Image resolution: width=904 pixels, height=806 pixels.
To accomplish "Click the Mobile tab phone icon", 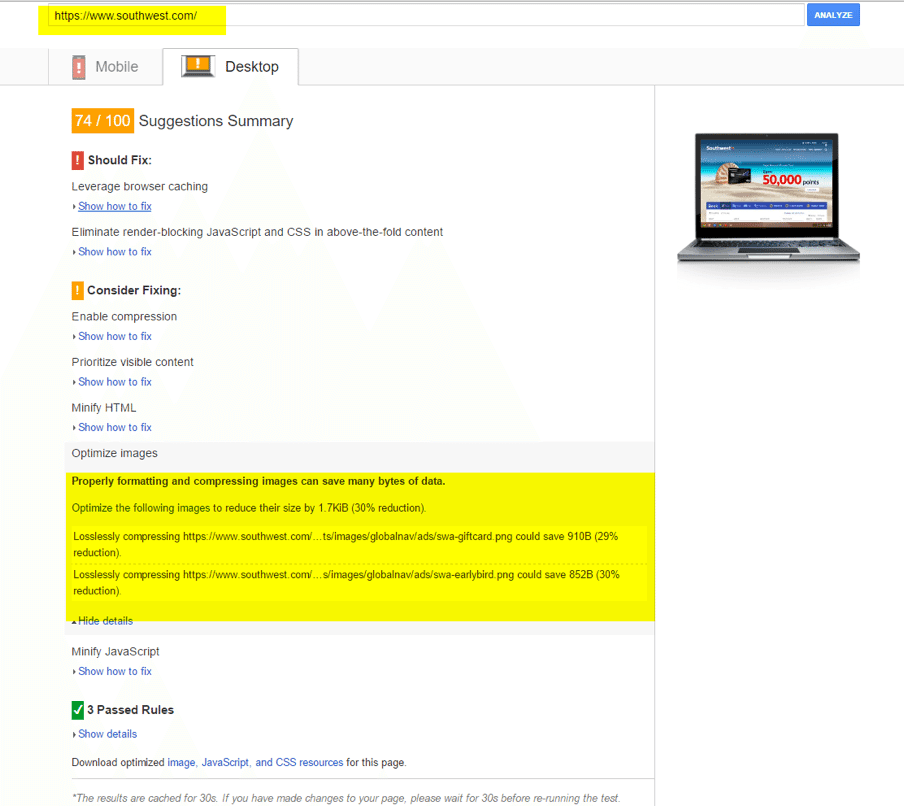I will point(79,67).
